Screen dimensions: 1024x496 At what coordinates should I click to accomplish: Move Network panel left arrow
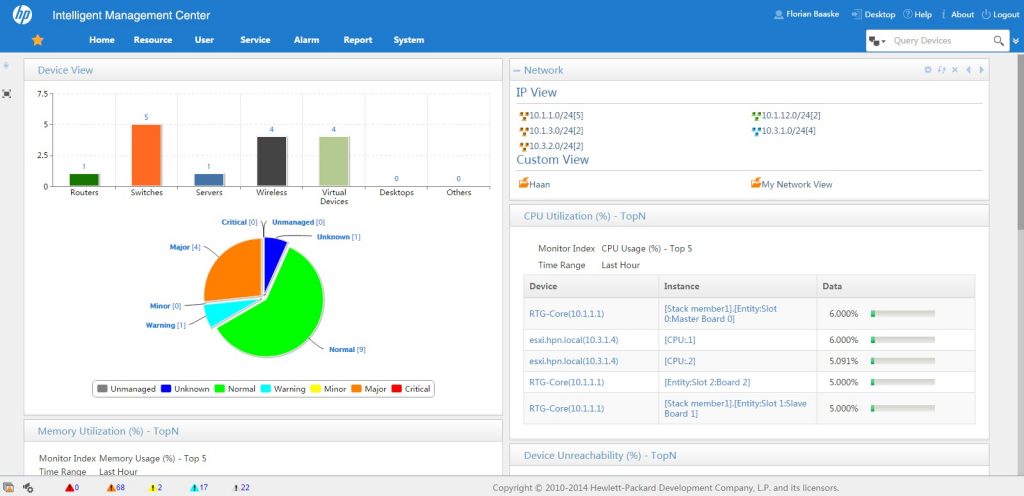click(x=968, y=70)
